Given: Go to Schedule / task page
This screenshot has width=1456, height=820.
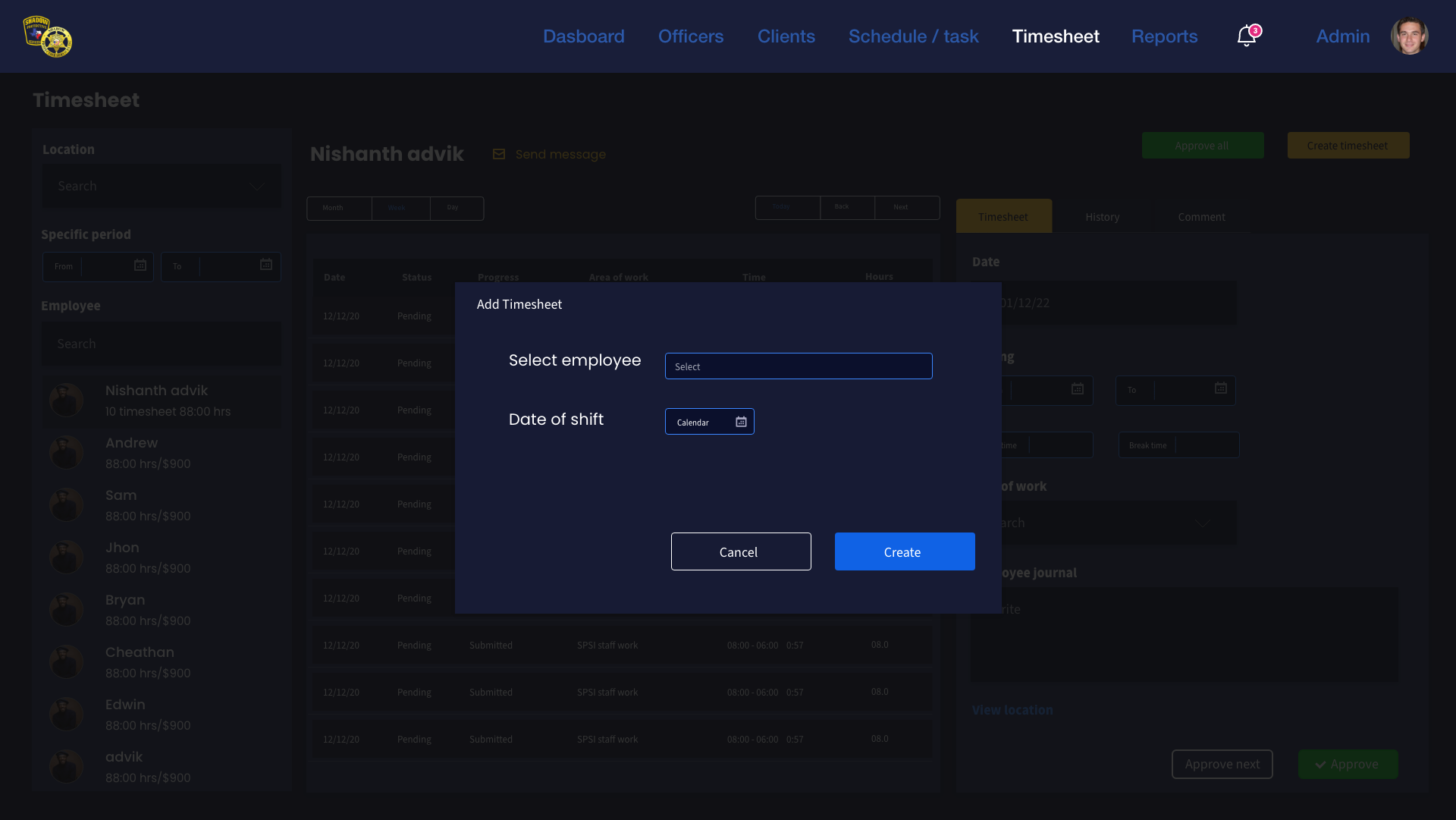Looking at the screenshot, I should [x=913, y=36].
